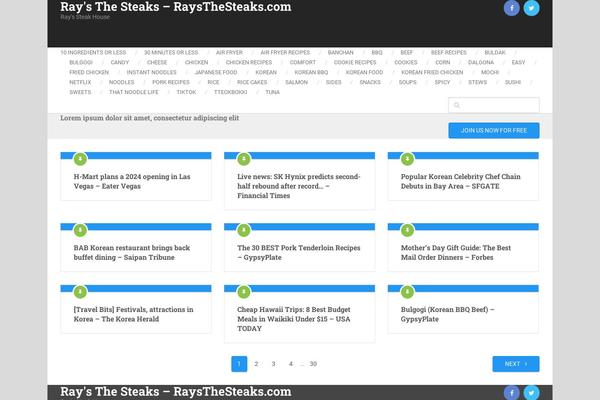Open the Bulgogi menu category
Viewport: 600px width, 400px height.
point(81,62)
